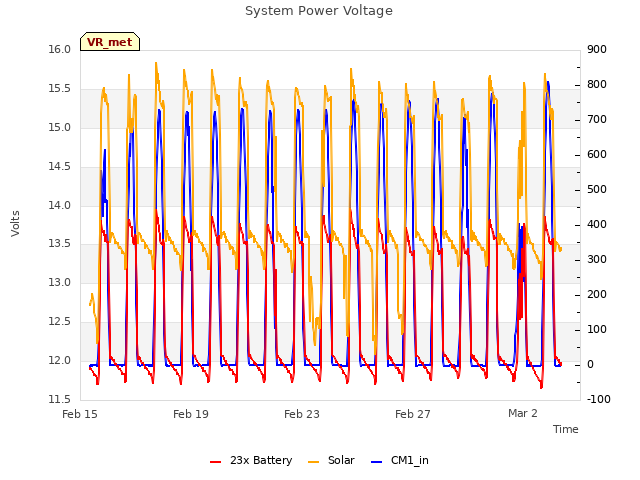
Task: Click the 12.0 left axis value
Action: 60,360
